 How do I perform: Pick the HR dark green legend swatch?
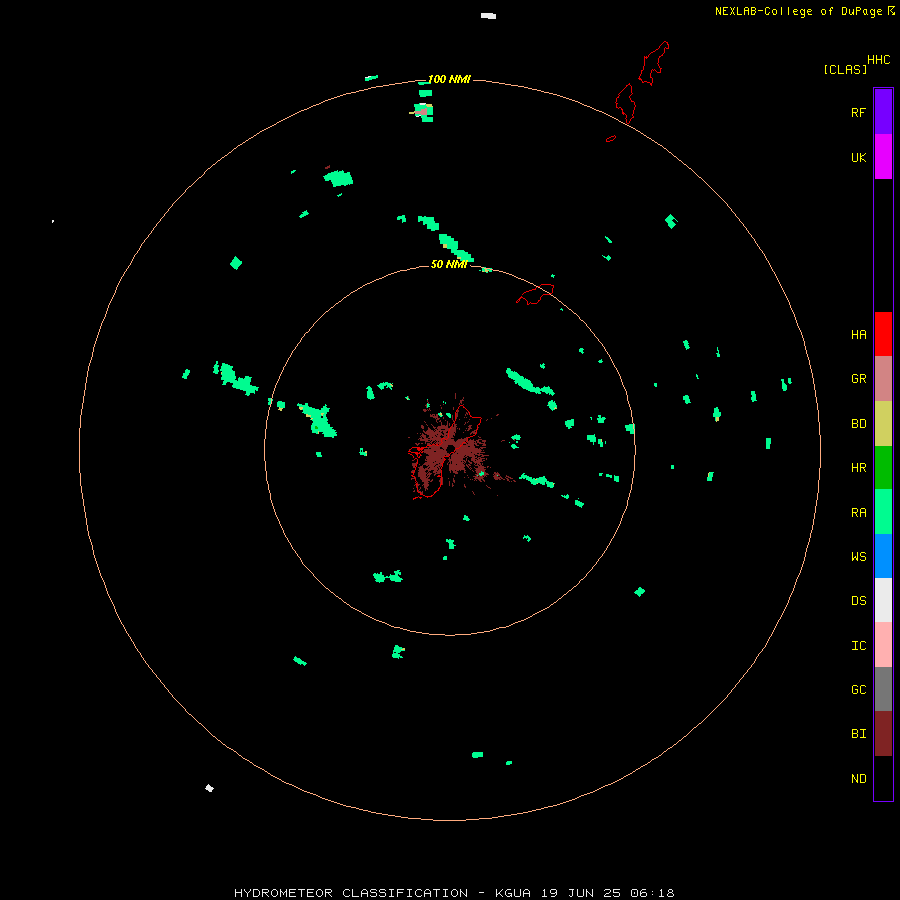[883, 468]
